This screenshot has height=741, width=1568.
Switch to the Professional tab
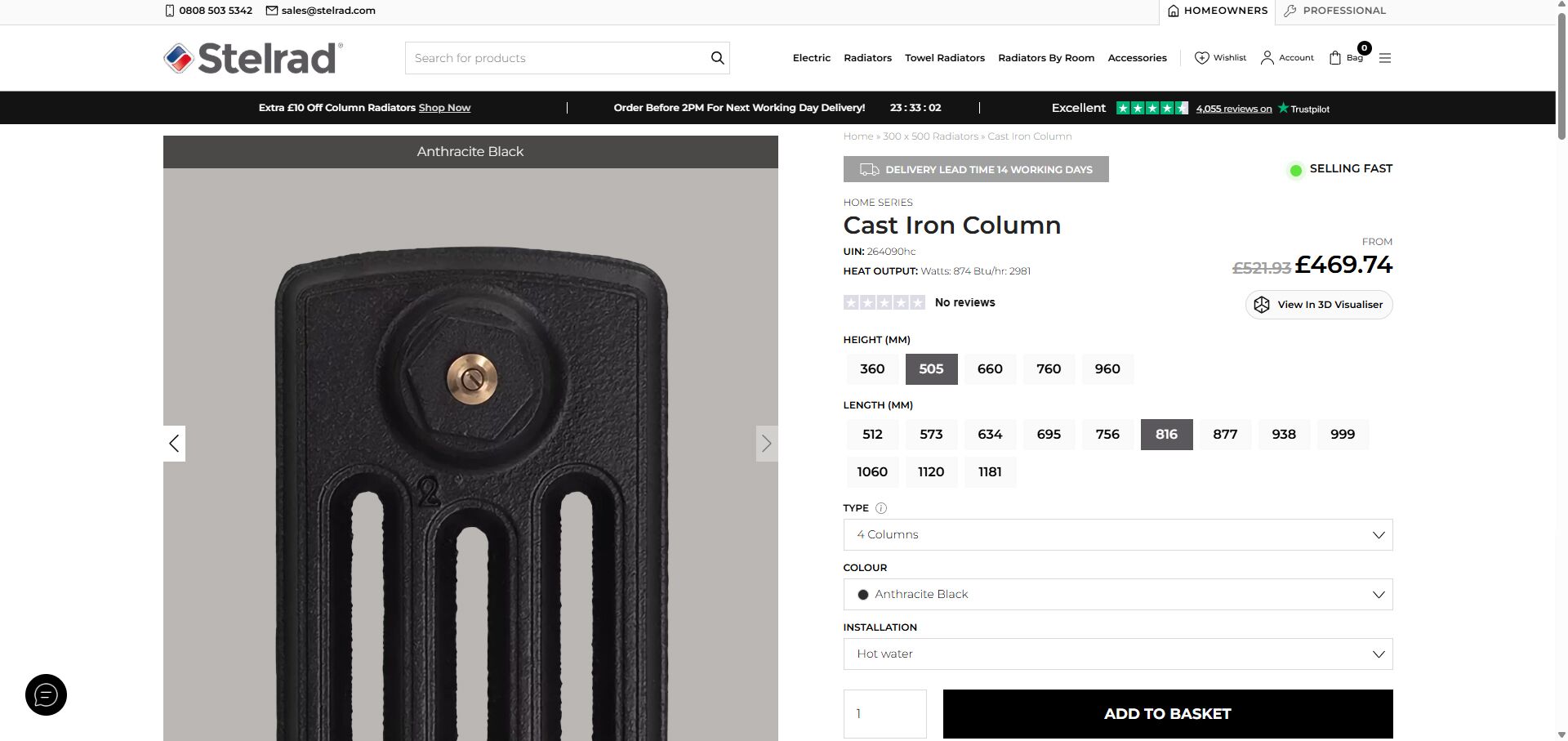(1334, 11)
